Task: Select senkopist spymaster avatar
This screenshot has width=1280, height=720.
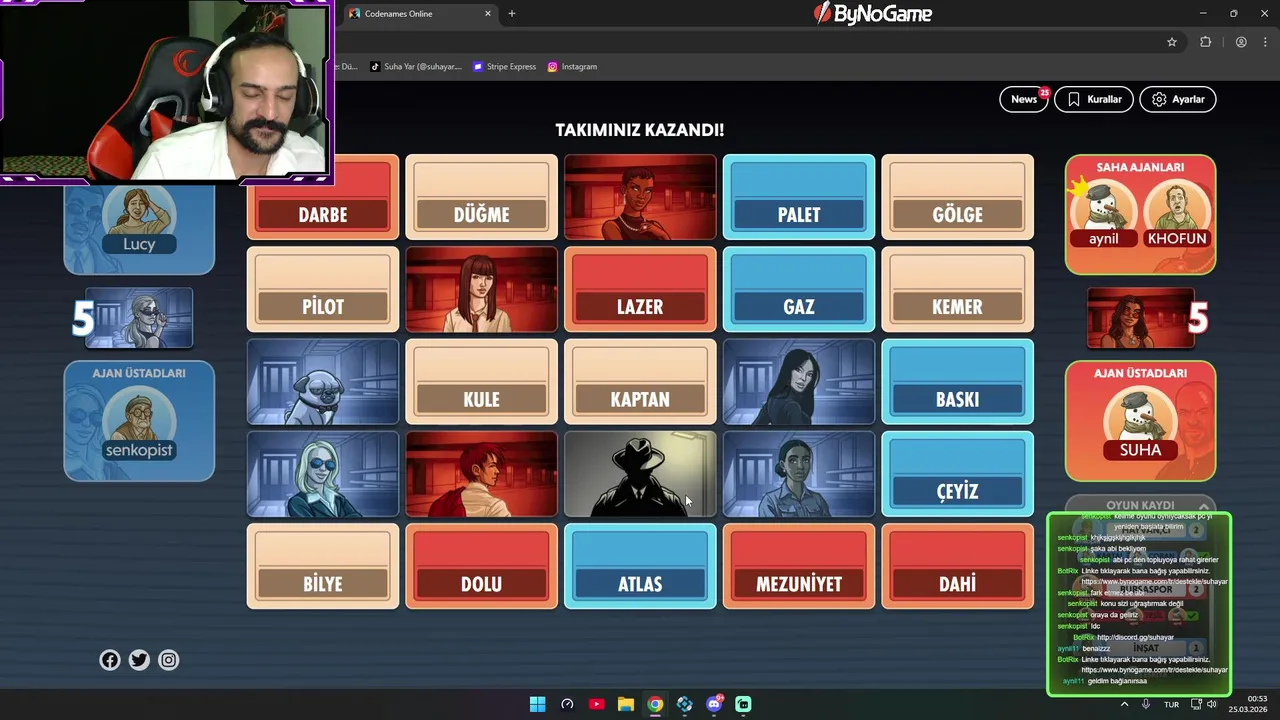Action: (139, 422)
